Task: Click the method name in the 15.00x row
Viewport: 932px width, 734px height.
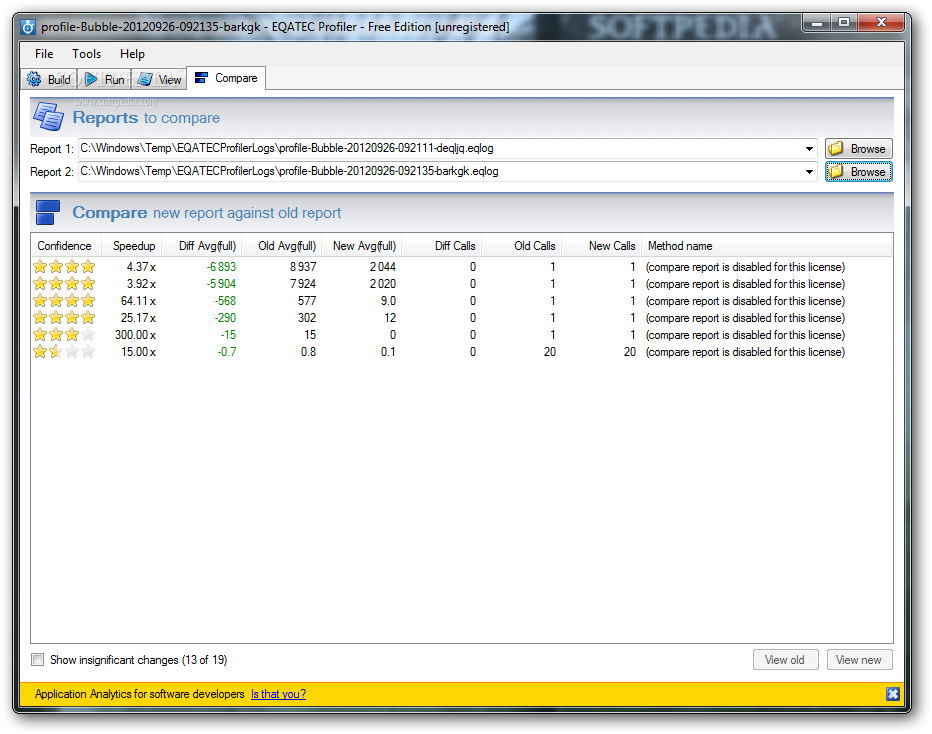Action: pyautogui.click(x=745, y=352)
